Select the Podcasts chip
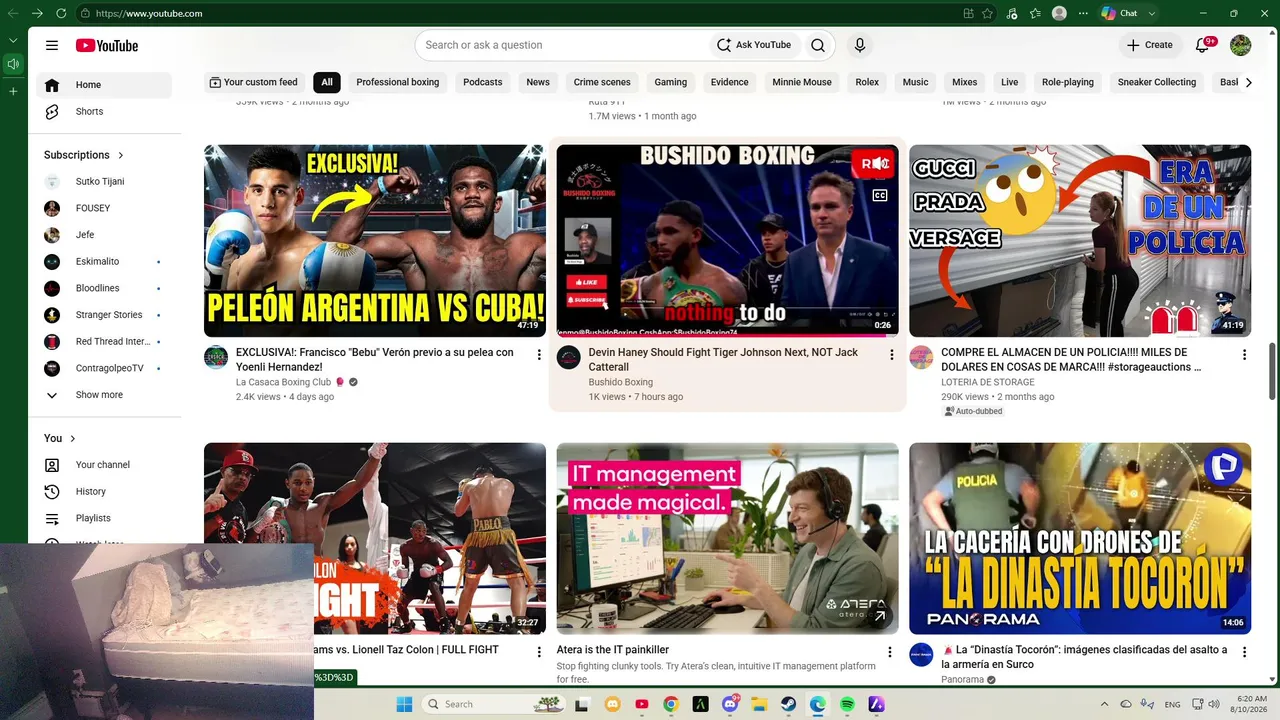The width and height of the screenshot is (1280, 720). (x=483, y=82)
